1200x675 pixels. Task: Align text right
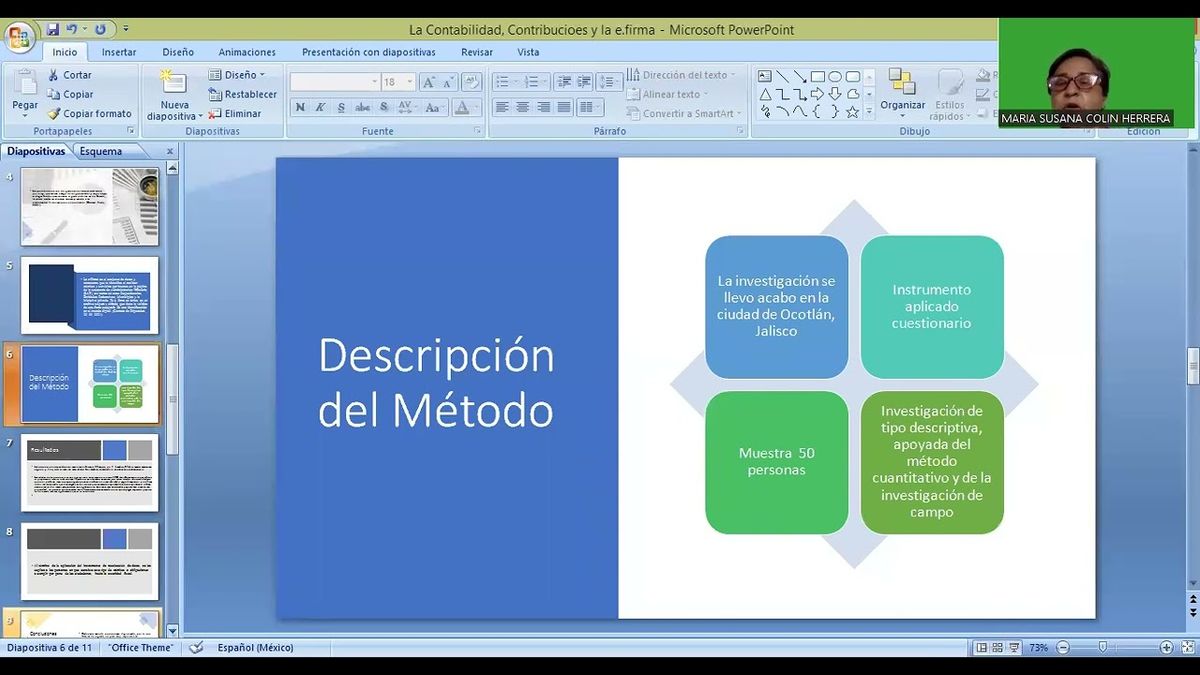click(x=543, y=107)
